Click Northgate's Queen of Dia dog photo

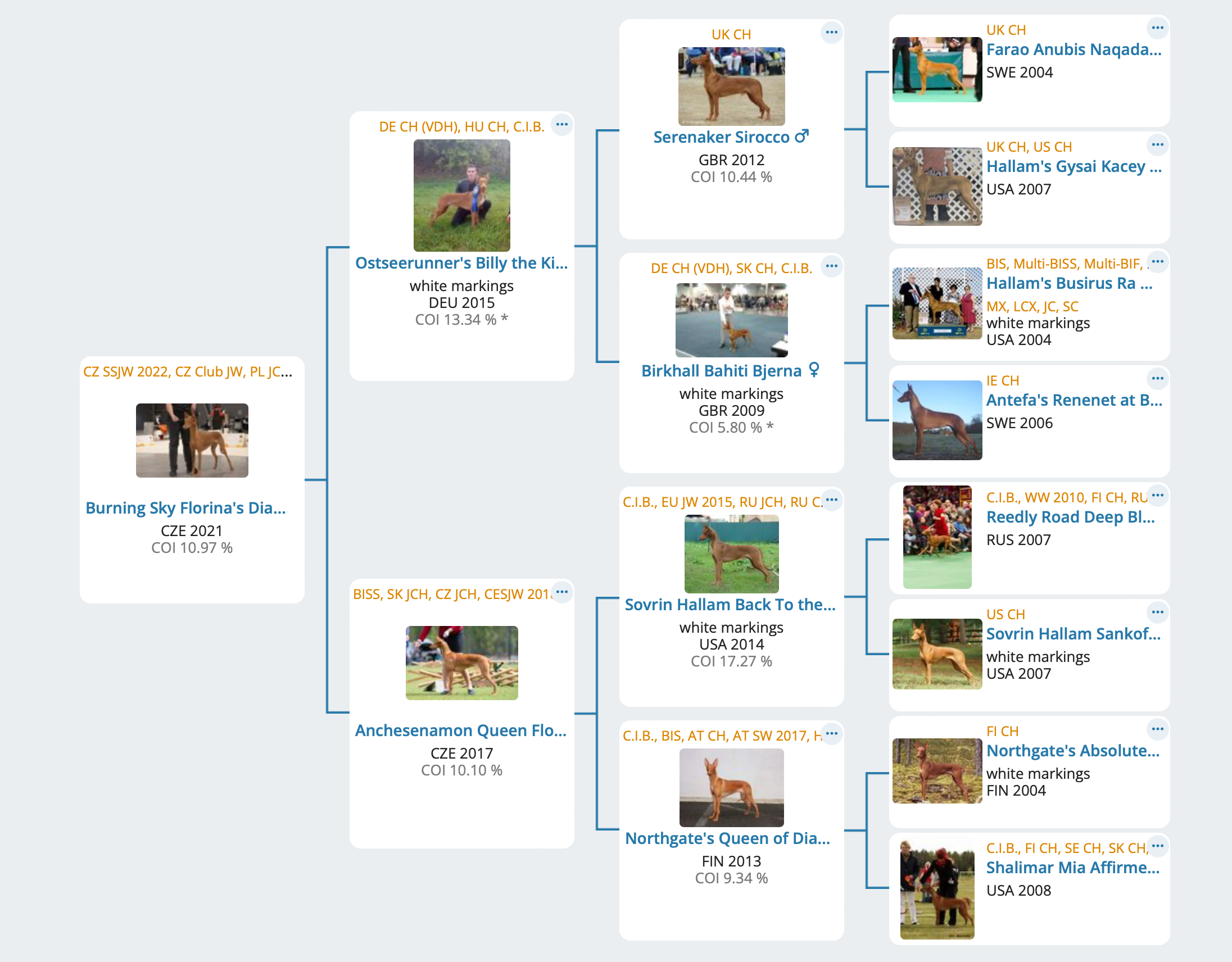pyautogui.click(x=731, y=787)
